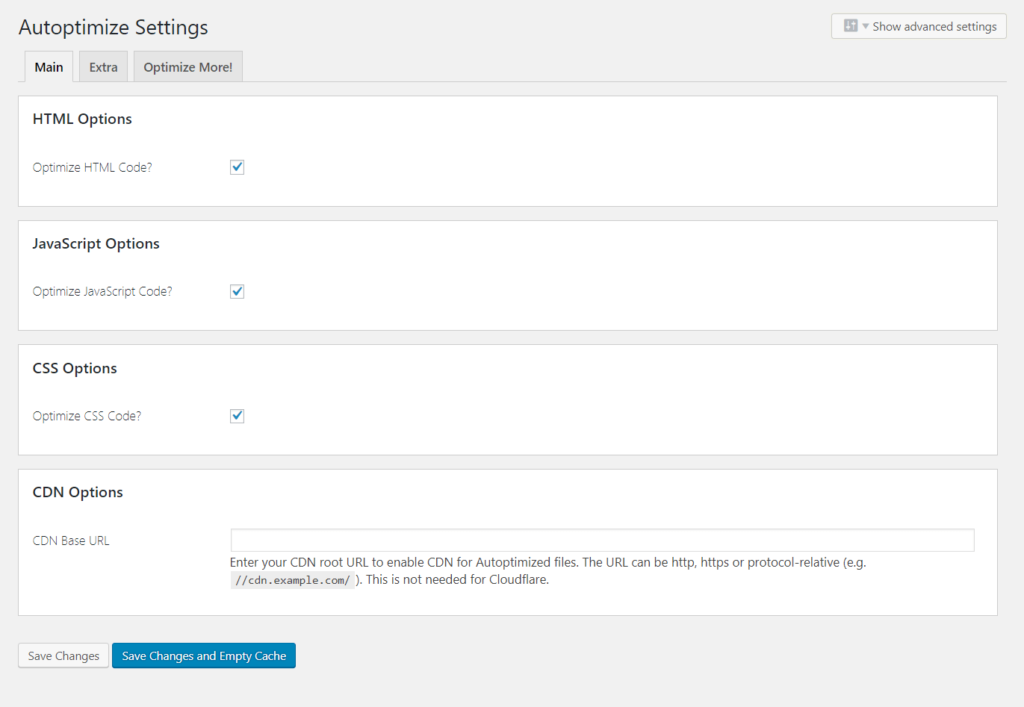Viewport: 1024px width, 707px height.
Task: Click the advanced settings icon
Action: [850, 26]
